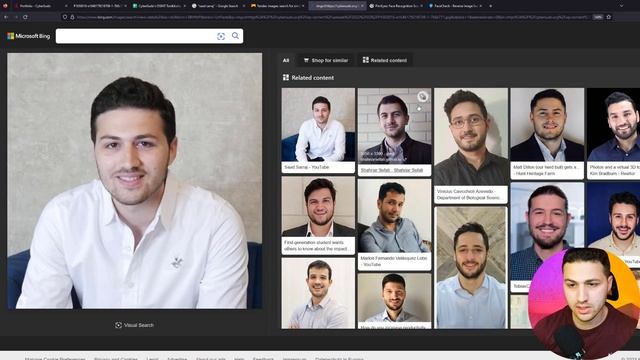The image size is (640, 360).
Task: Open Saad Sarraj - YouTube caption link
Action: click(307, 167)
